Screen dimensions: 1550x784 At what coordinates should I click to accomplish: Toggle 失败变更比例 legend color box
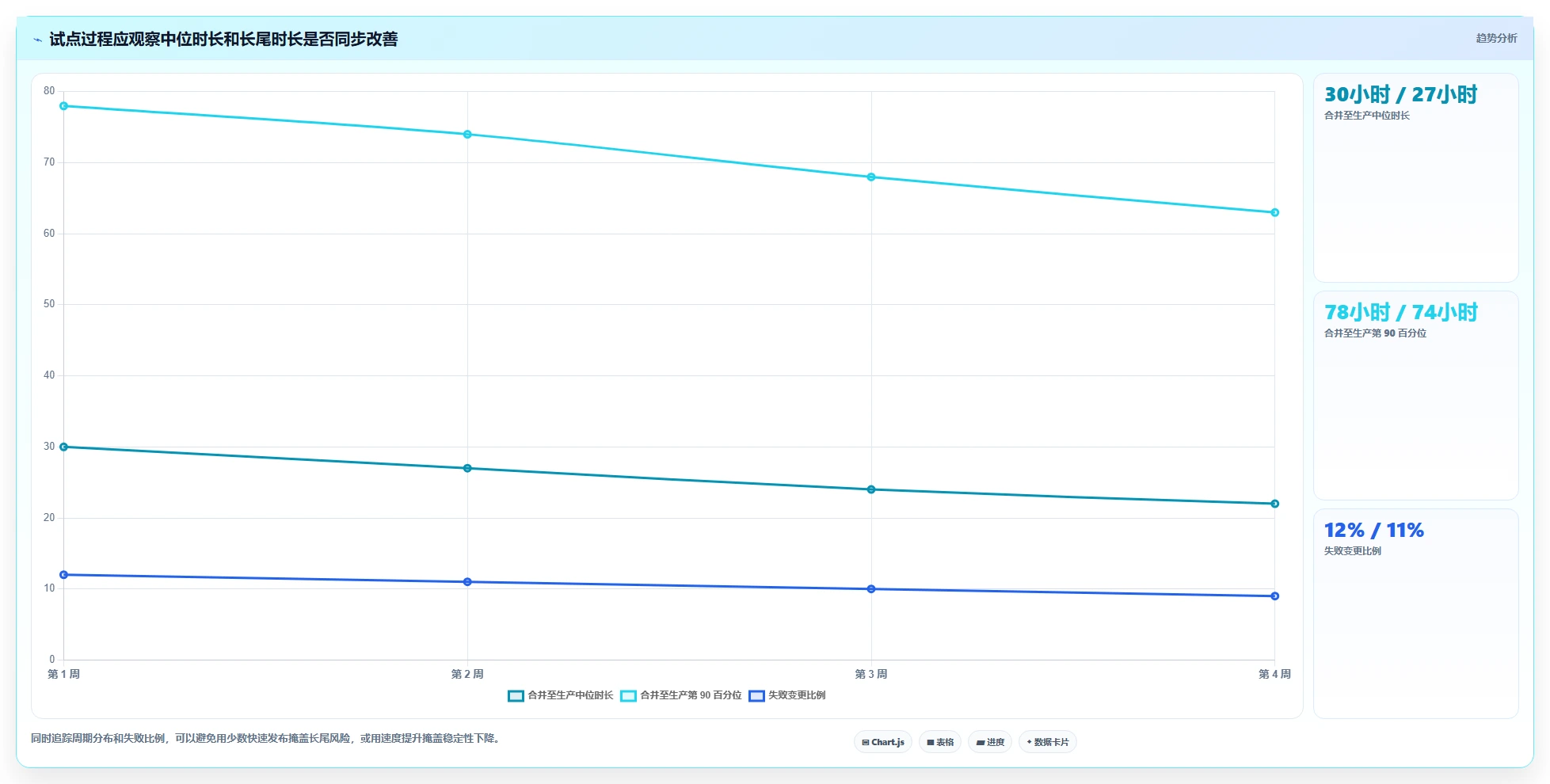[756, 696]
